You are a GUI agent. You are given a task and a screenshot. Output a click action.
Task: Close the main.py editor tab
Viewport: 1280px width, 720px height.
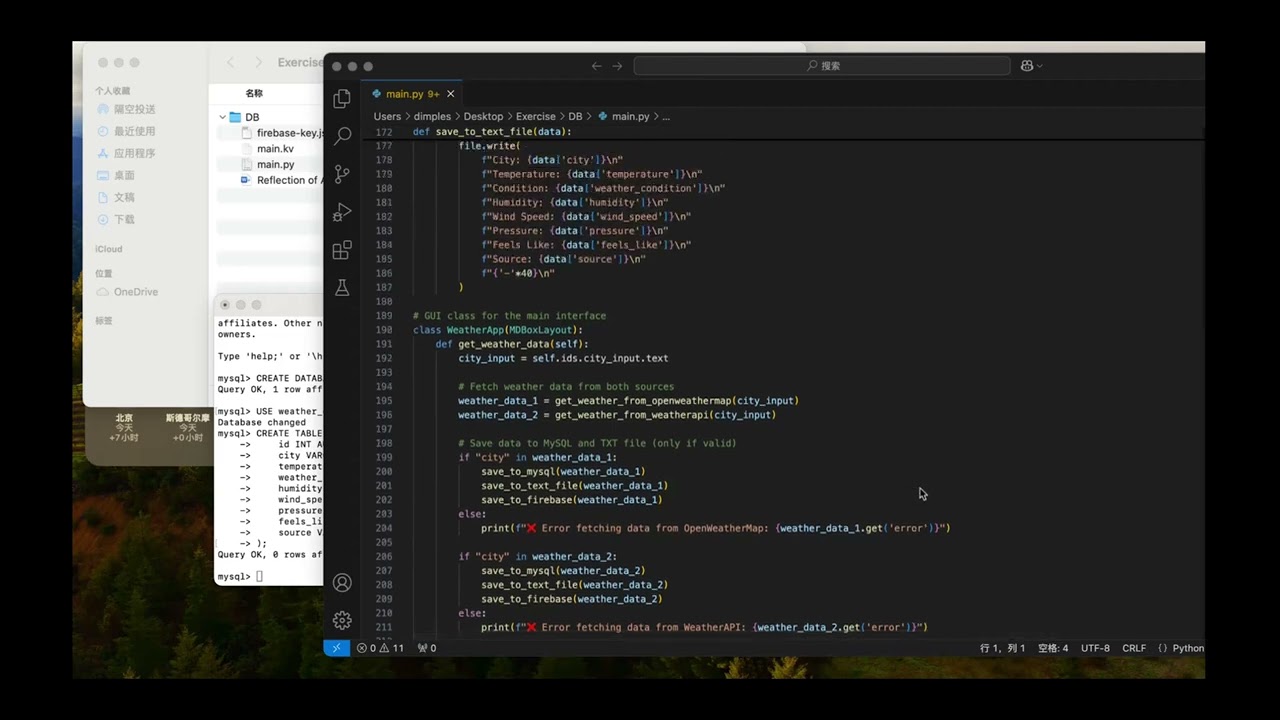(x=450, y=94)
